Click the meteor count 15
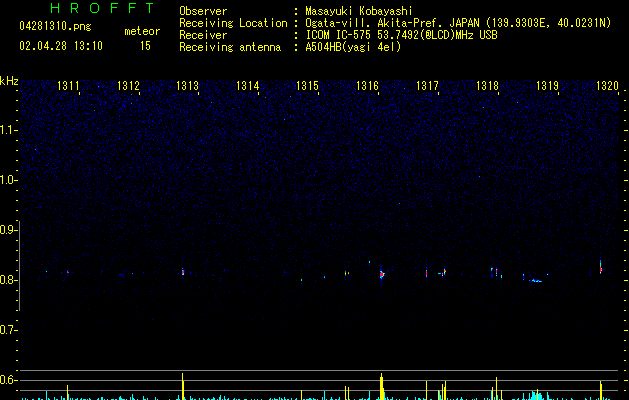 point(145,46)
